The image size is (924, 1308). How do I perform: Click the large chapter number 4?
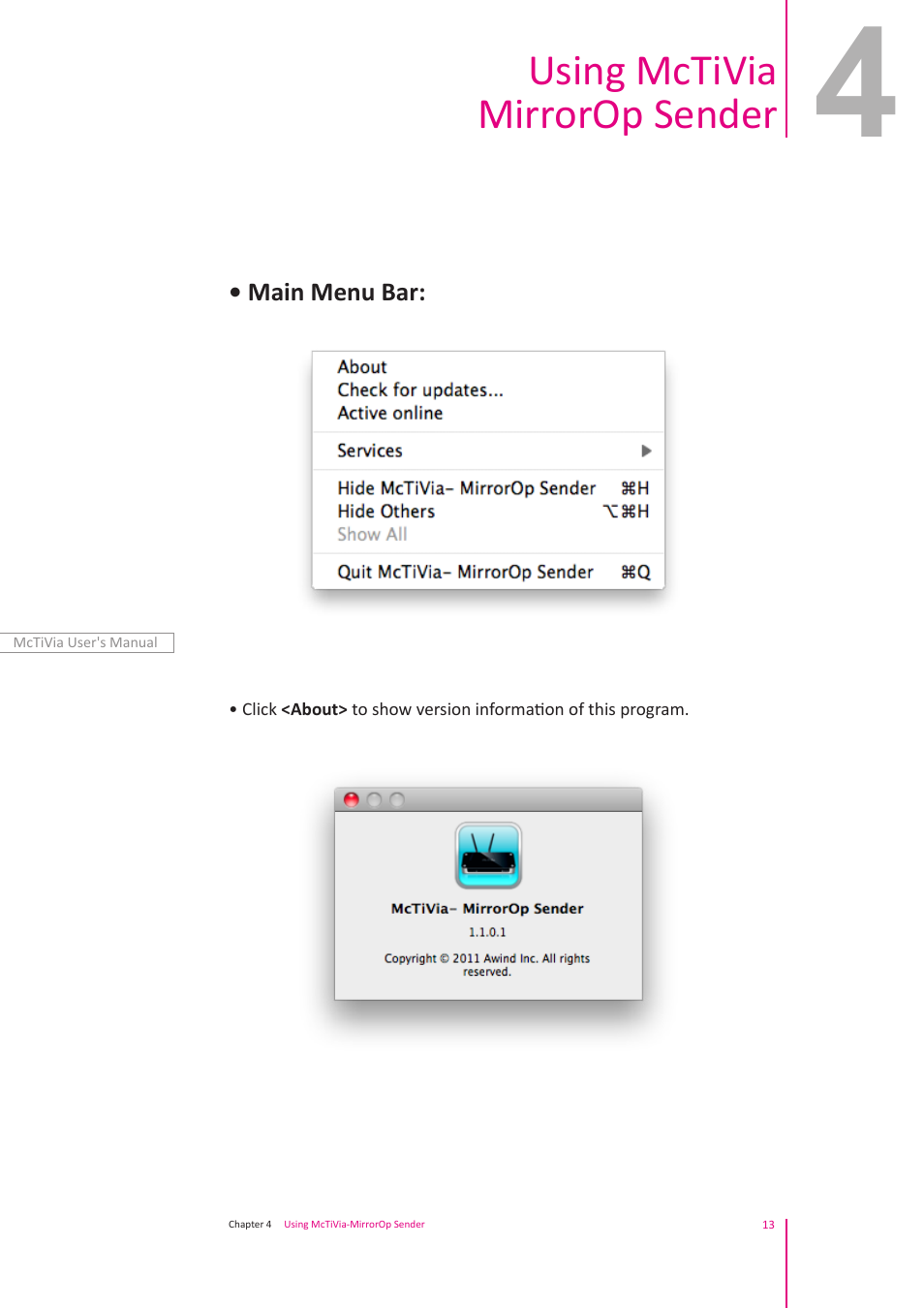[855, 82]
